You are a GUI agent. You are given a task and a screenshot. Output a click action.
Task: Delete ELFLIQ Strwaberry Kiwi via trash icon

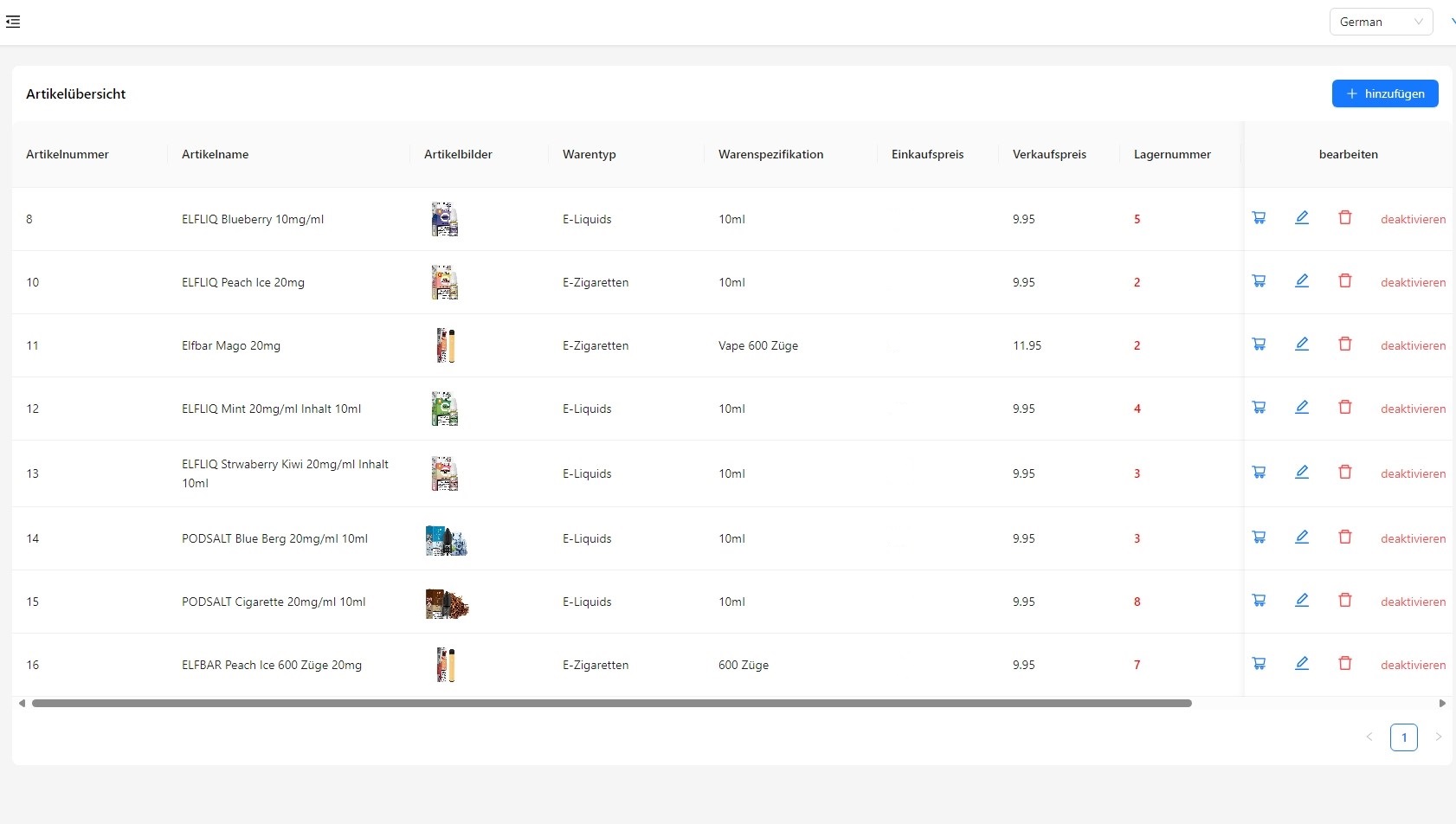(x=1345, y=473)
